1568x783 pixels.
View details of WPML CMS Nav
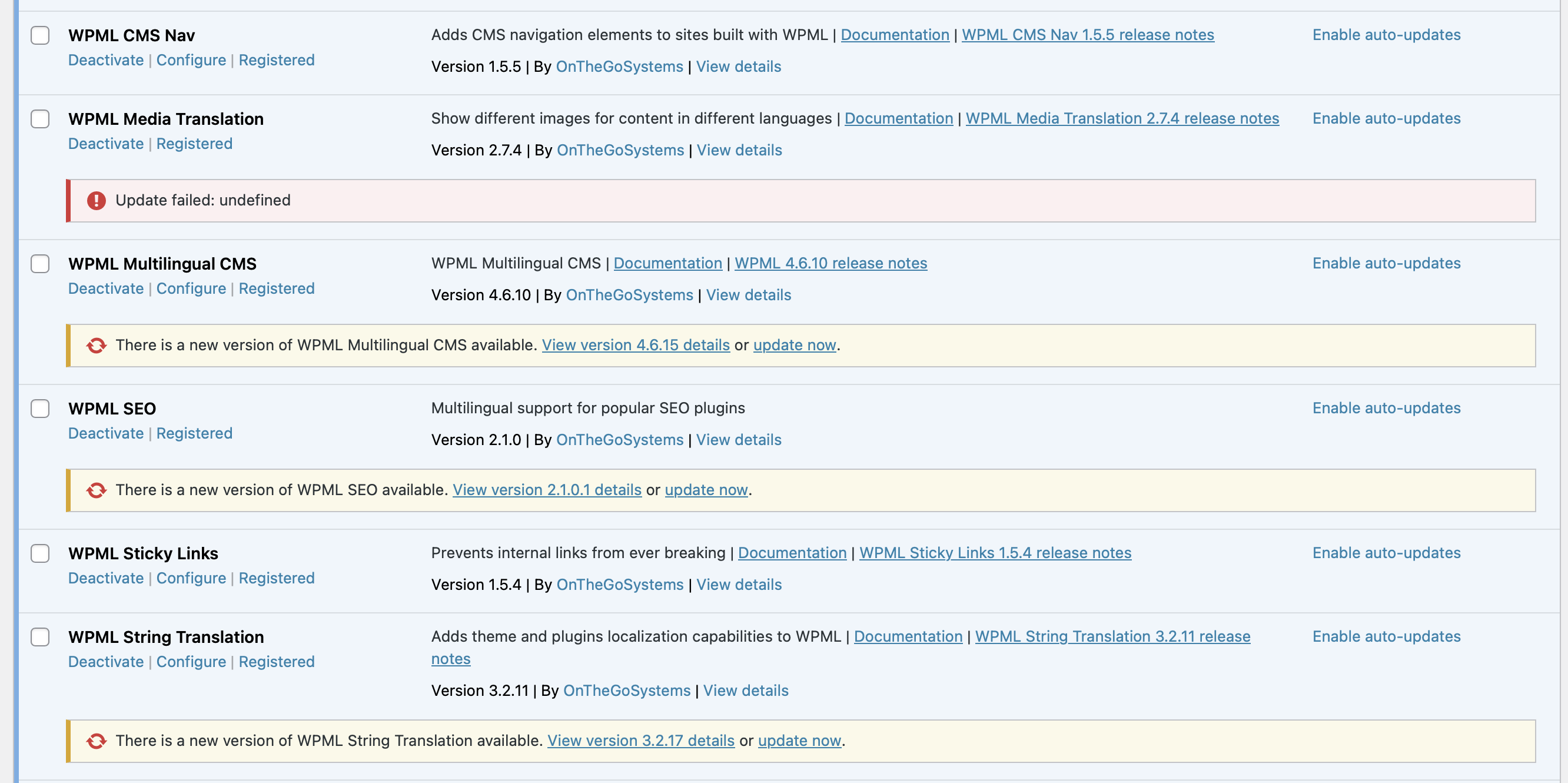738,67
